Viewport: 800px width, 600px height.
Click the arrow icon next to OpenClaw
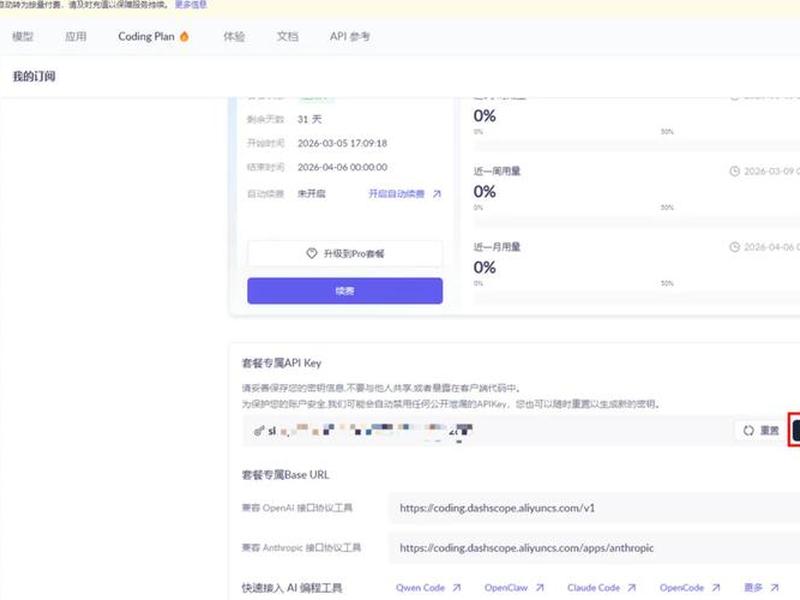[539, 588]
